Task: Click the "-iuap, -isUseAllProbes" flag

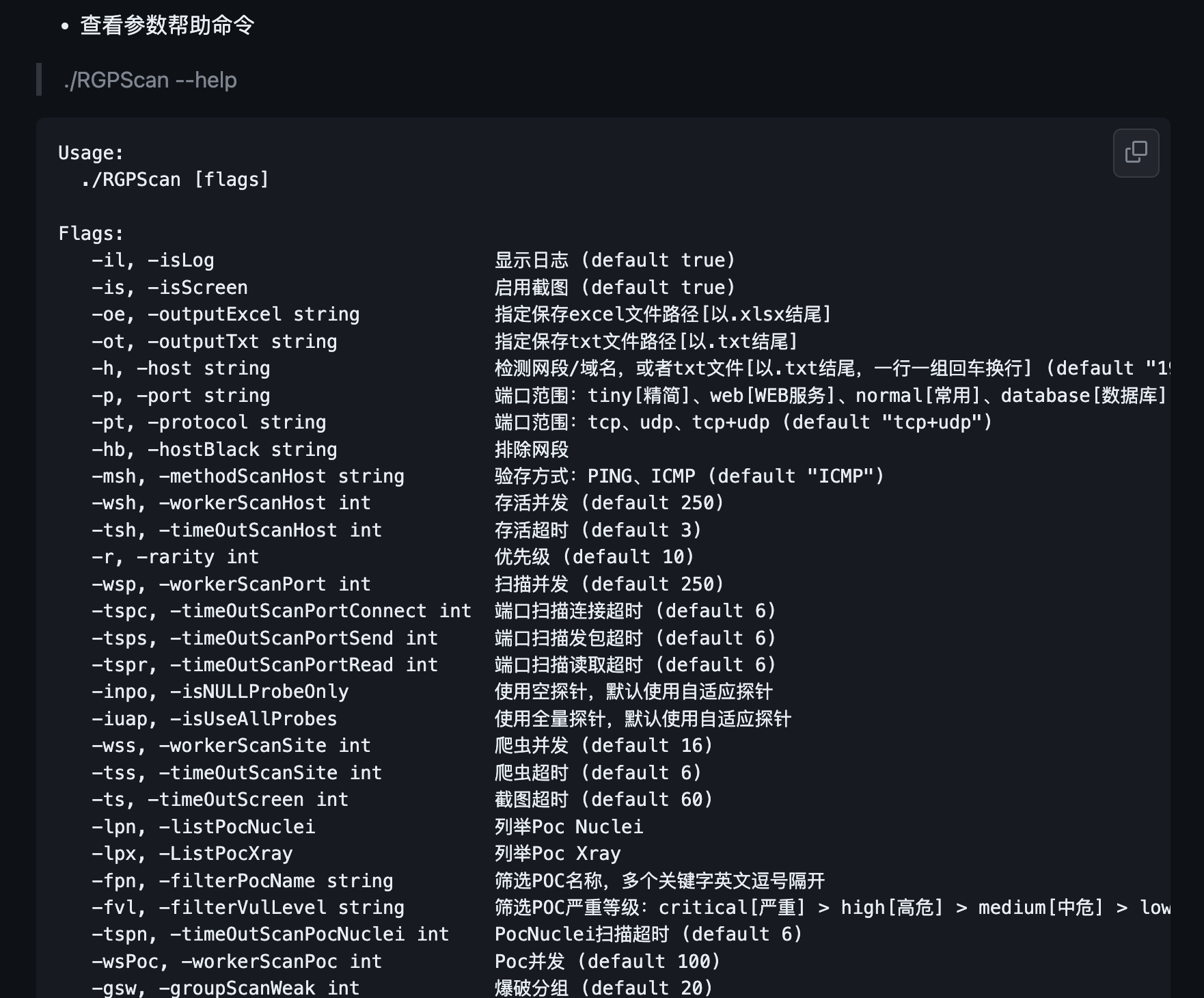Action: (215, 719)
